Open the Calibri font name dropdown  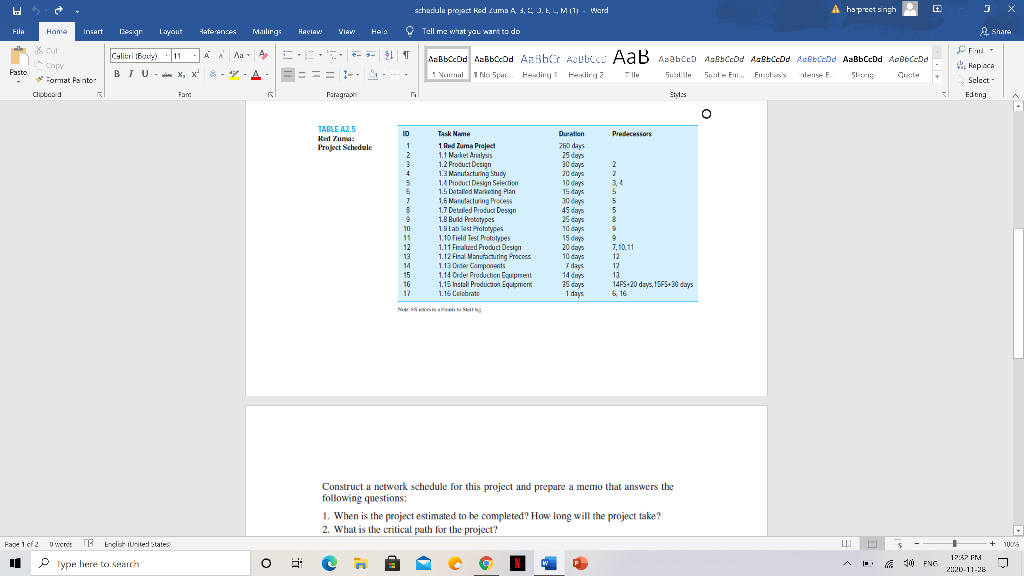[x=167, y=54]
